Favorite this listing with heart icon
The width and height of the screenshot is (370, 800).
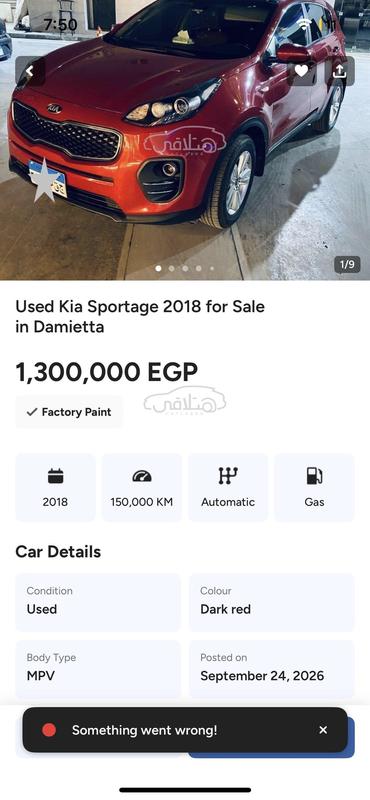click(x=302, y=71)
